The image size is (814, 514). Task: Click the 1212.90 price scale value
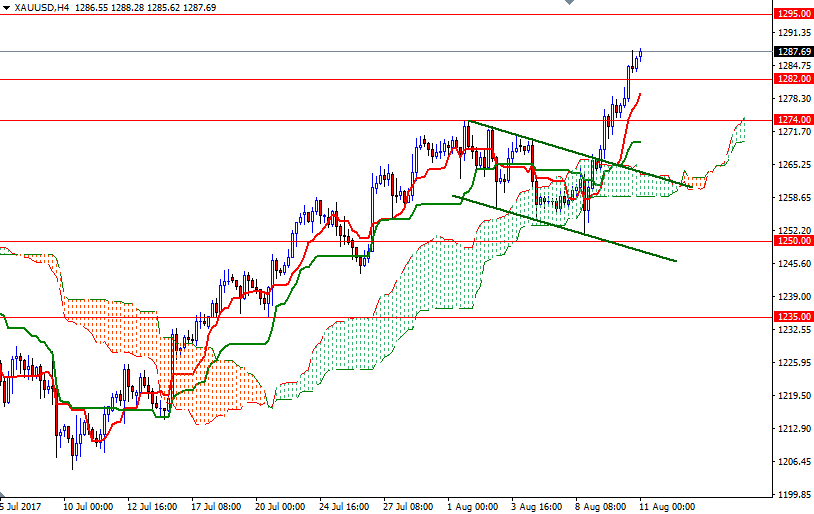pyautogui.click(x=794, y=428)
